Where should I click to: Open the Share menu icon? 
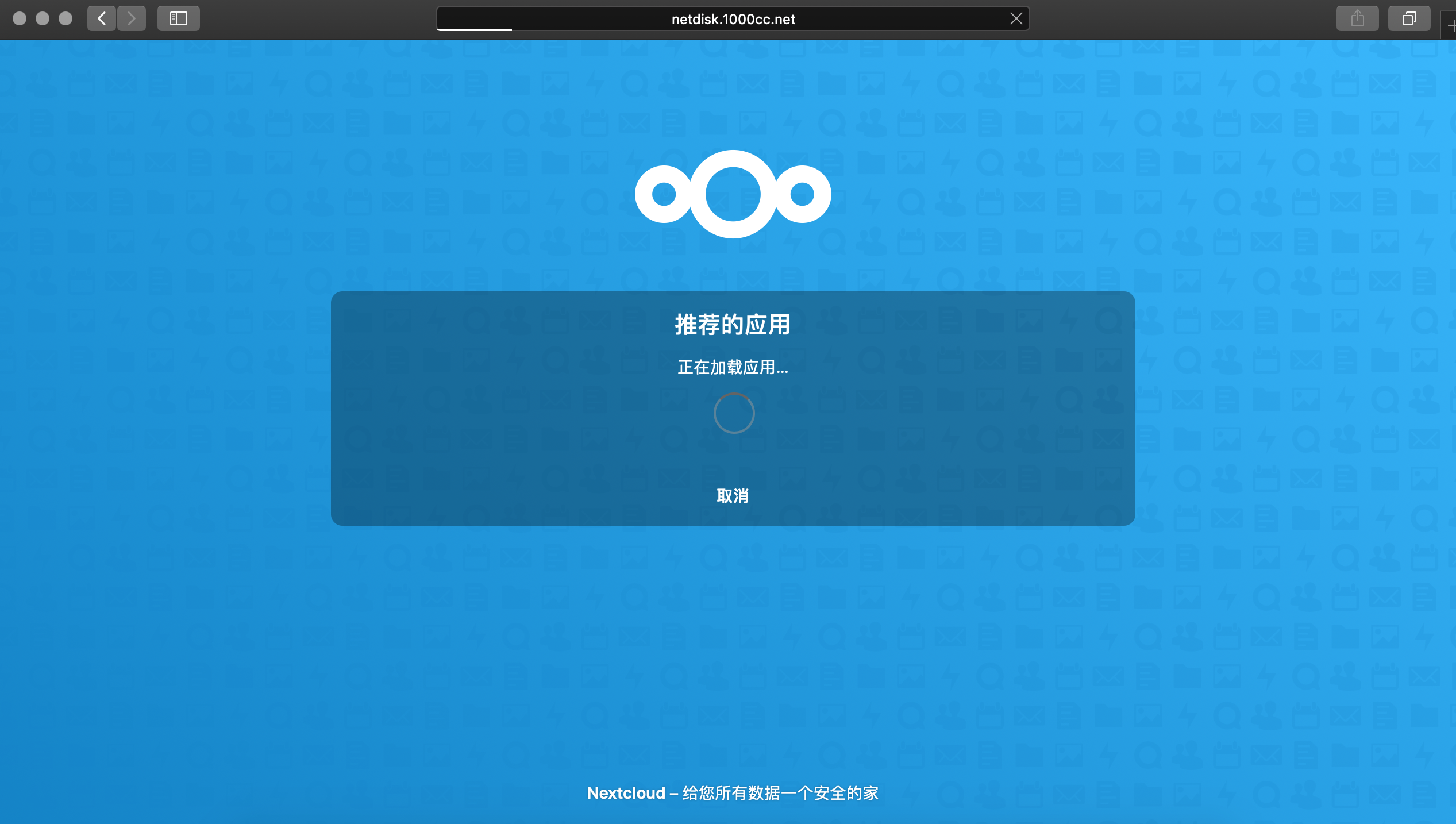tap(1357, 18)
